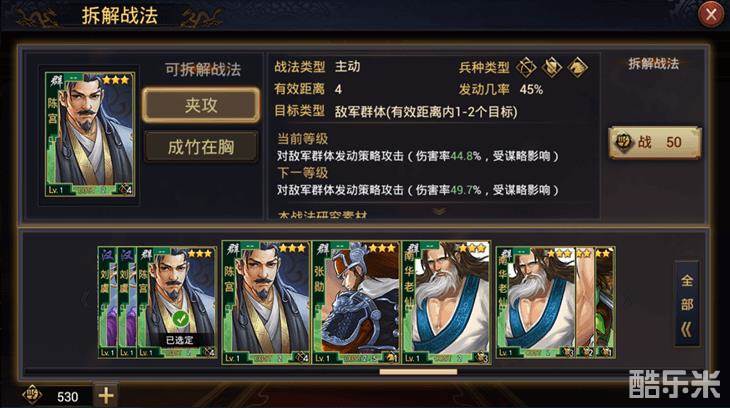
Task: Click the archer troop type icon
Action: pyautogui.click(x=526, y=68)
